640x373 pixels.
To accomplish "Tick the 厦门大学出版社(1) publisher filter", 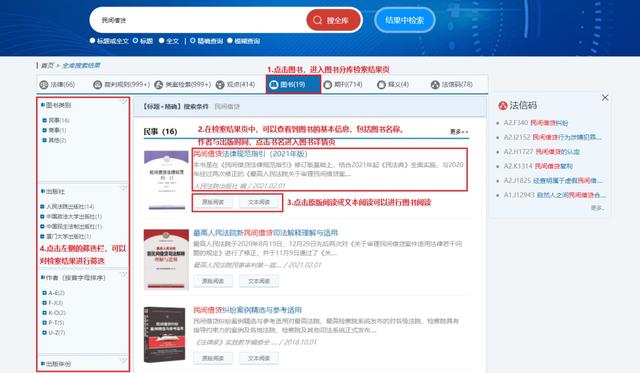I will click(x=42, y=236).
